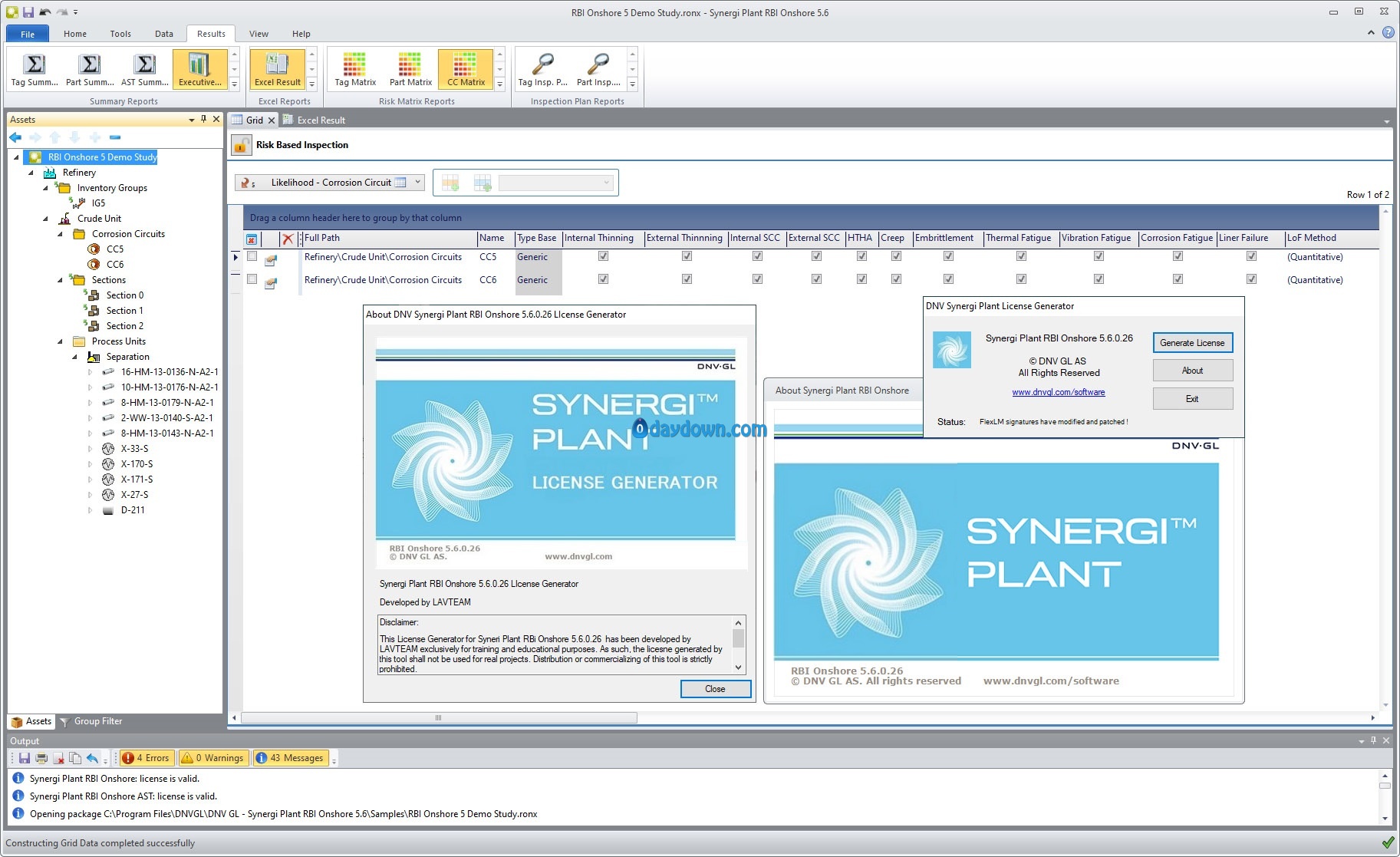Image resolution: width=1400 pixels, height=857 pixels.
Task: Expand the D-211 tree item
Action: (90, 510)
